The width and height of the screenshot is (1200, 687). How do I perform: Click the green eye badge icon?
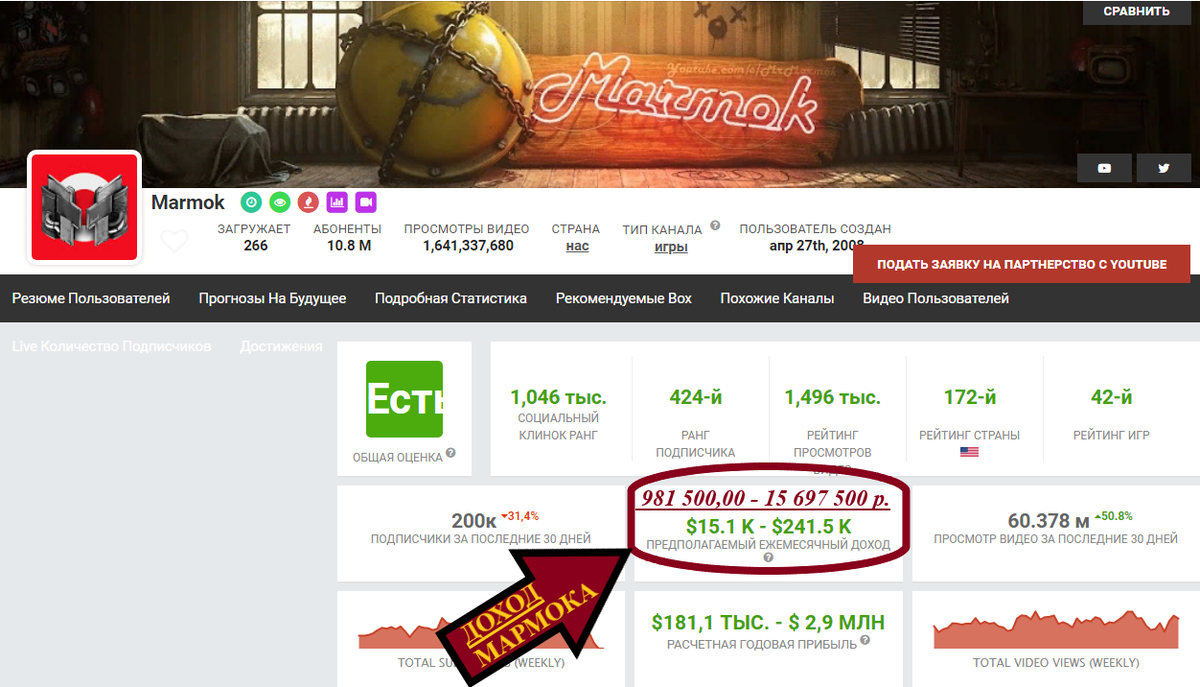click(x=280, y=202)
